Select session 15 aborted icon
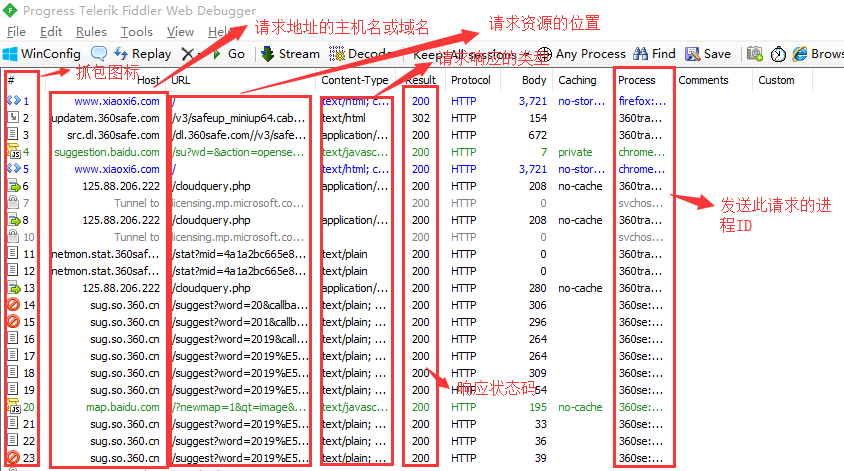Image resolution: width=844 pixels, height=471 pixels. (x=13, y=322)
